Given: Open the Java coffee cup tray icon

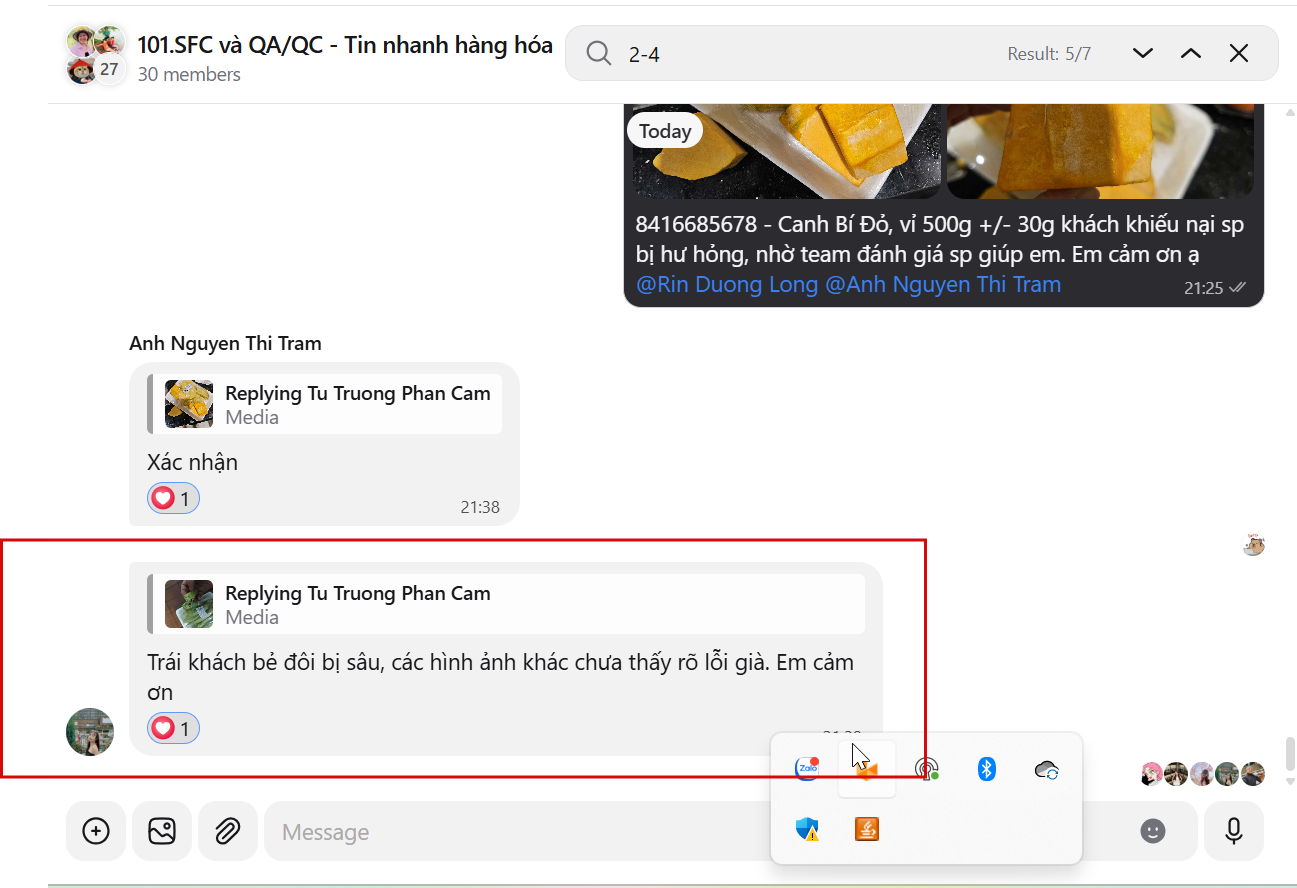Looking at the screenshot, I should 867,829.
